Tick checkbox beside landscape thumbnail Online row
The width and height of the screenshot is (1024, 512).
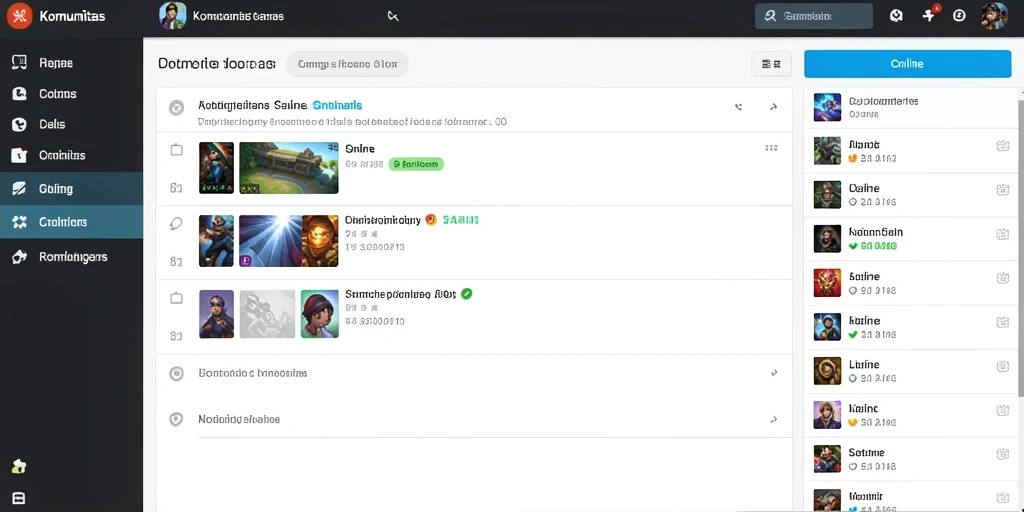176,150
